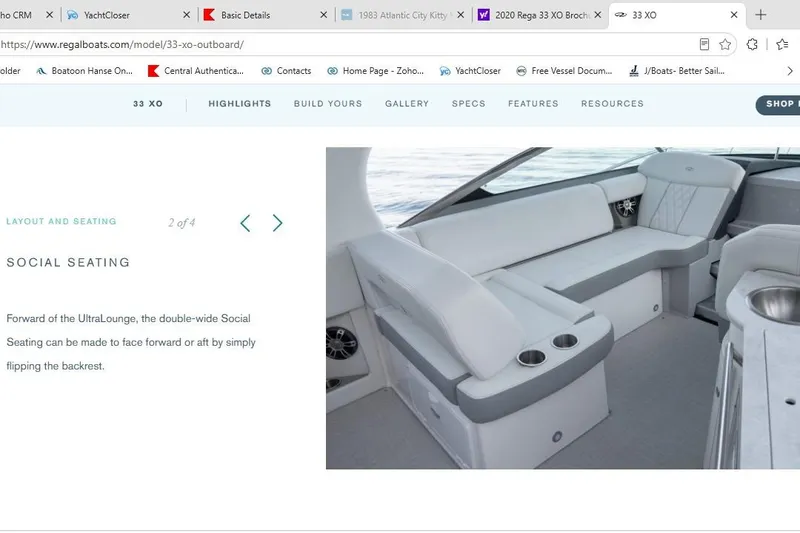The image size is (800, 533).
Task: Go to Highlights section
Action: (x=240, y=104)
